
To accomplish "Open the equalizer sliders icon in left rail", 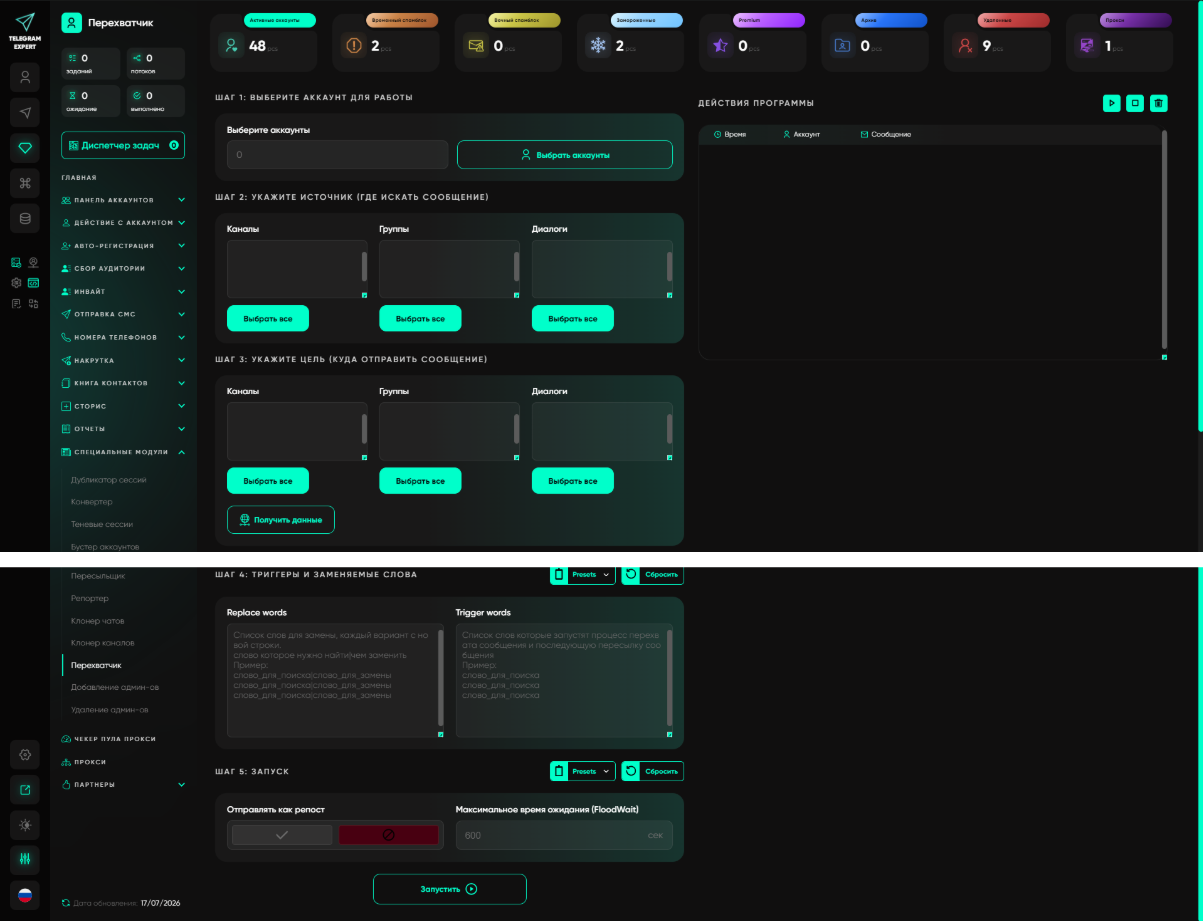I will pos(25,858).
